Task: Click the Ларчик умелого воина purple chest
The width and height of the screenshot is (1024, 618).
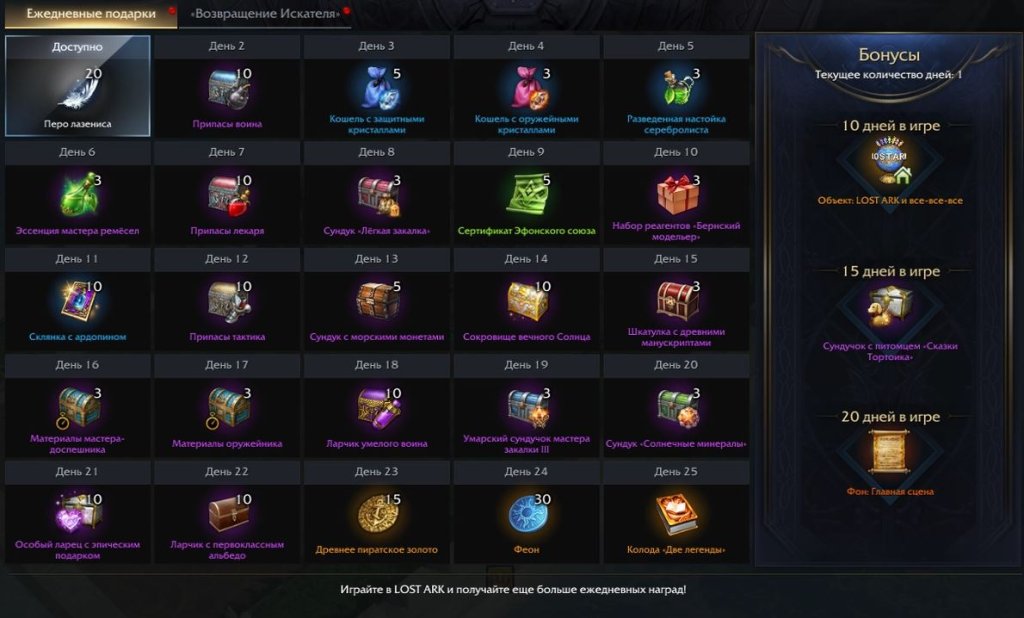Action: [x=377, y=407]
